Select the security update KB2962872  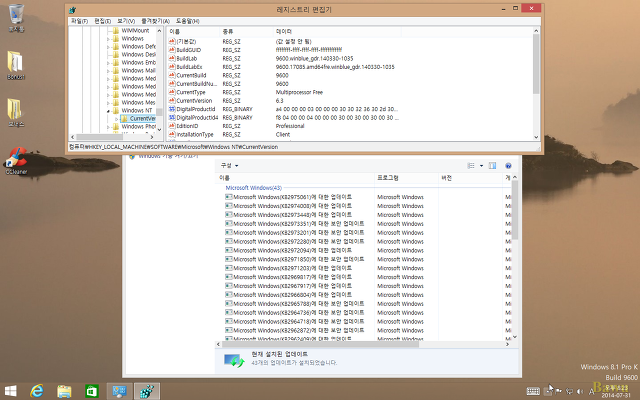(x=295, y=331)
